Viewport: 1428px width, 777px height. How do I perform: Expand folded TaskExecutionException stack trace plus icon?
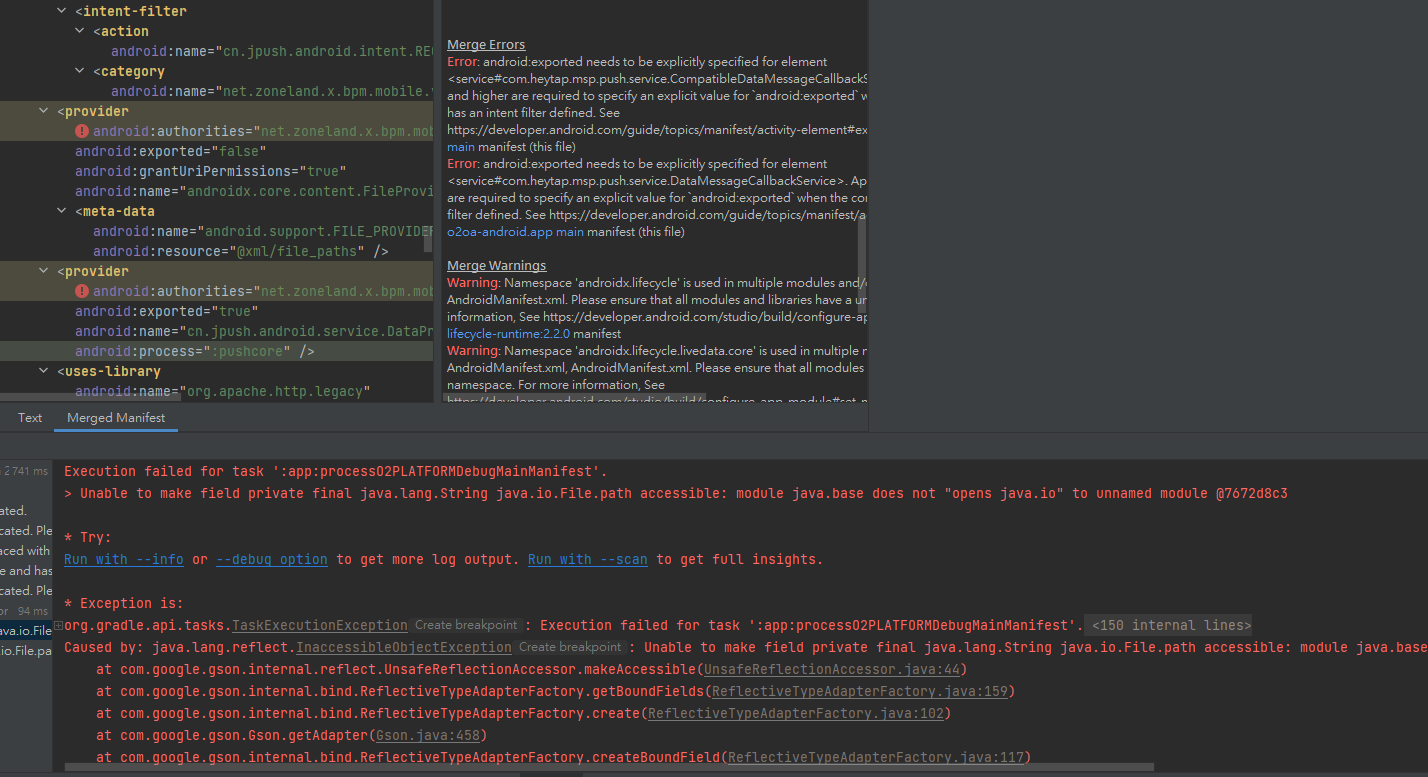tap(59, 625)
